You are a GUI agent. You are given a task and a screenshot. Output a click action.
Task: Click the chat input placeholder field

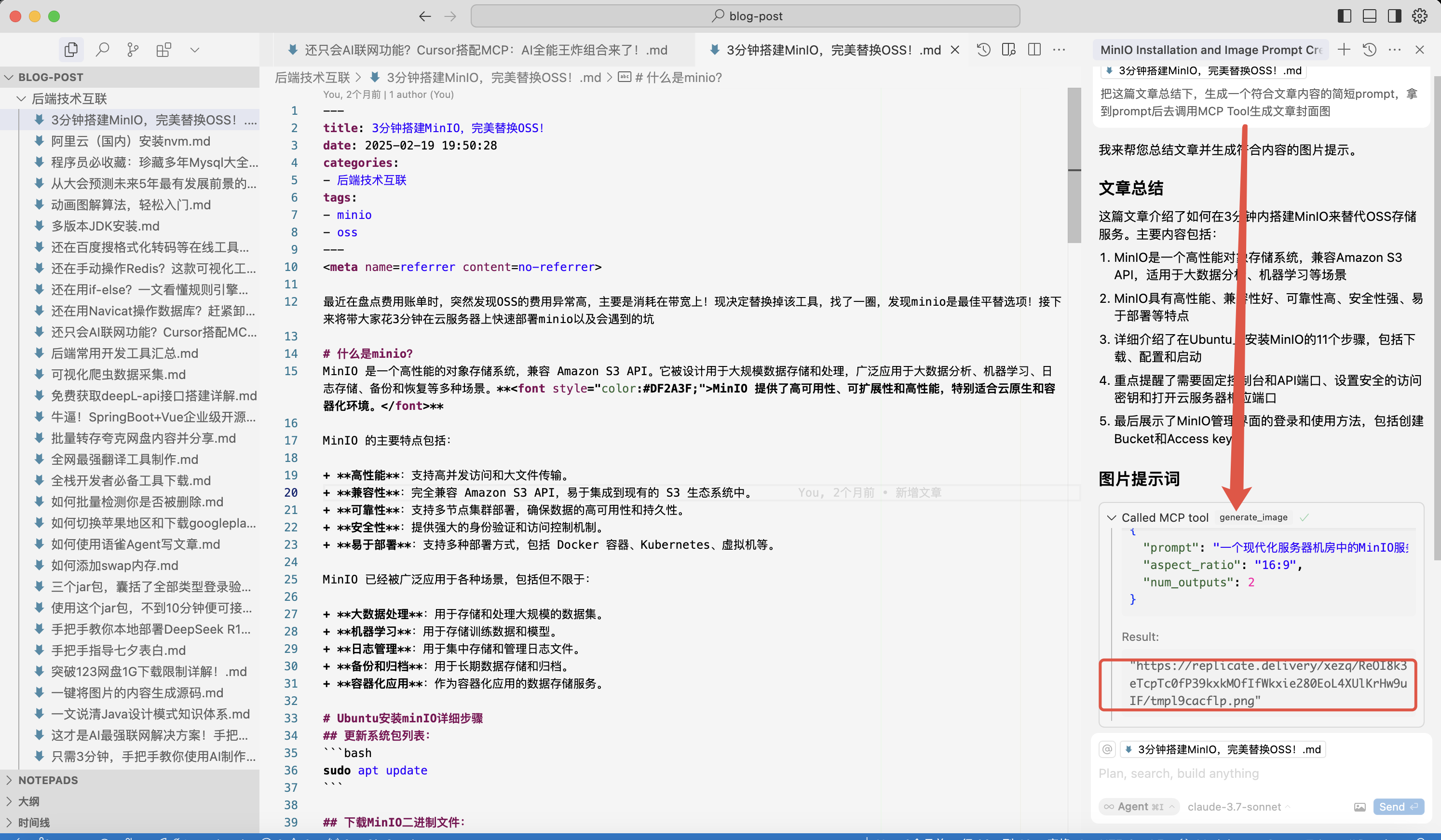pos(1178,773)
